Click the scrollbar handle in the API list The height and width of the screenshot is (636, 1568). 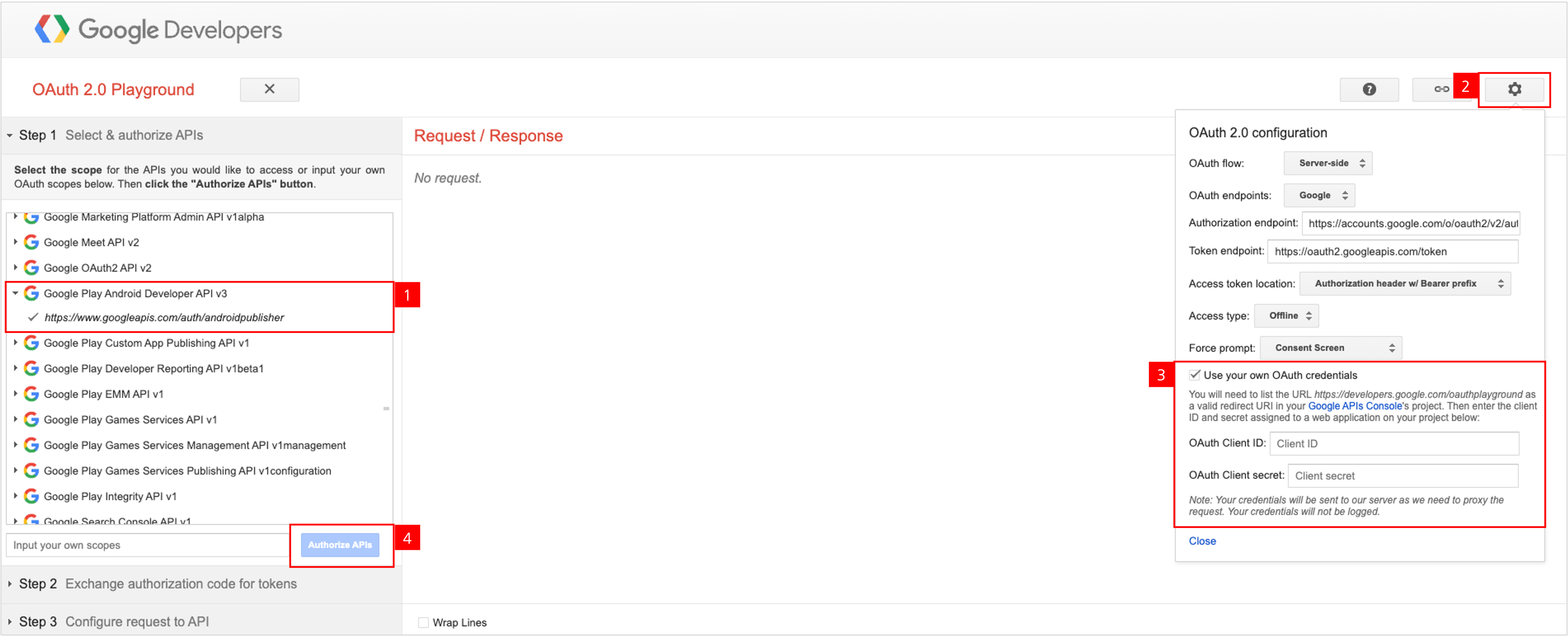(386, 409)
